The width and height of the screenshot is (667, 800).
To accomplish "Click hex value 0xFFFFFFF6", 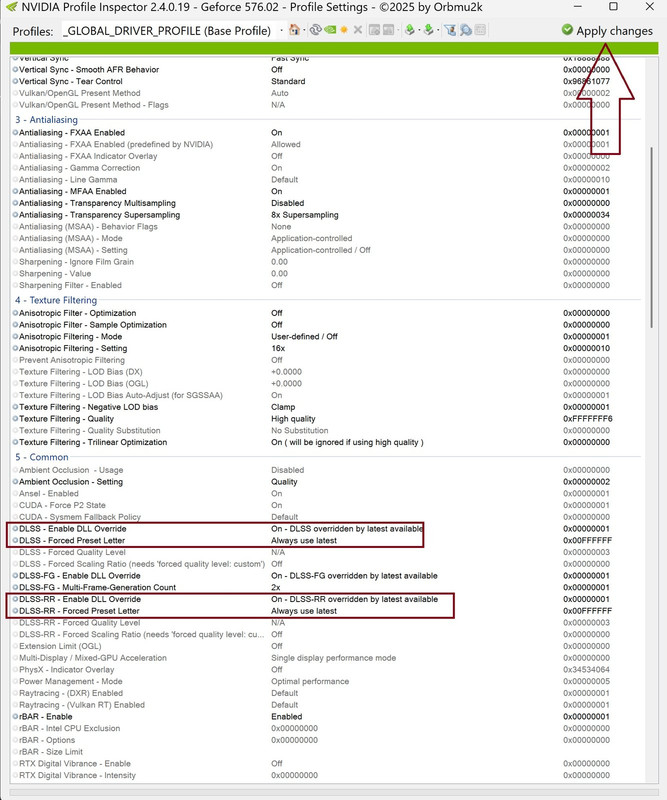I will click(x=588, y=419).
